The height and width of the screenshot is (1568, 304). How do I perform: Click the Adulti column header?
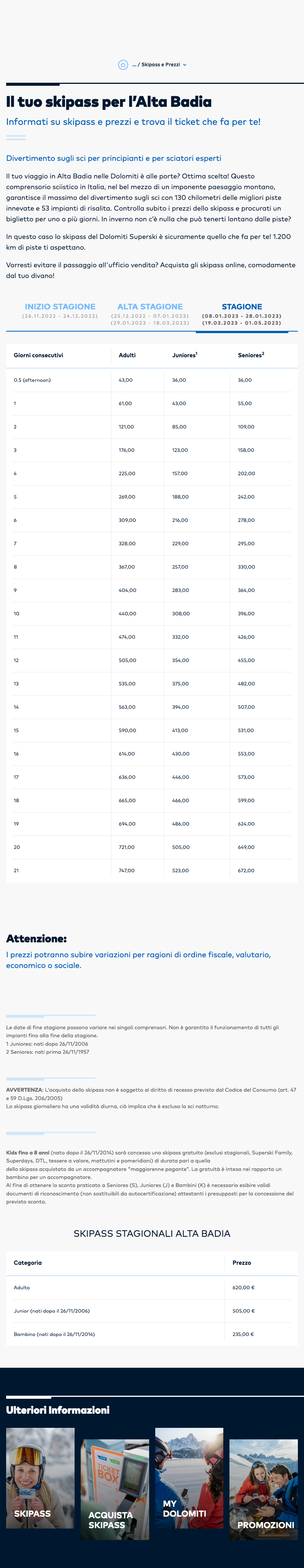127,355
